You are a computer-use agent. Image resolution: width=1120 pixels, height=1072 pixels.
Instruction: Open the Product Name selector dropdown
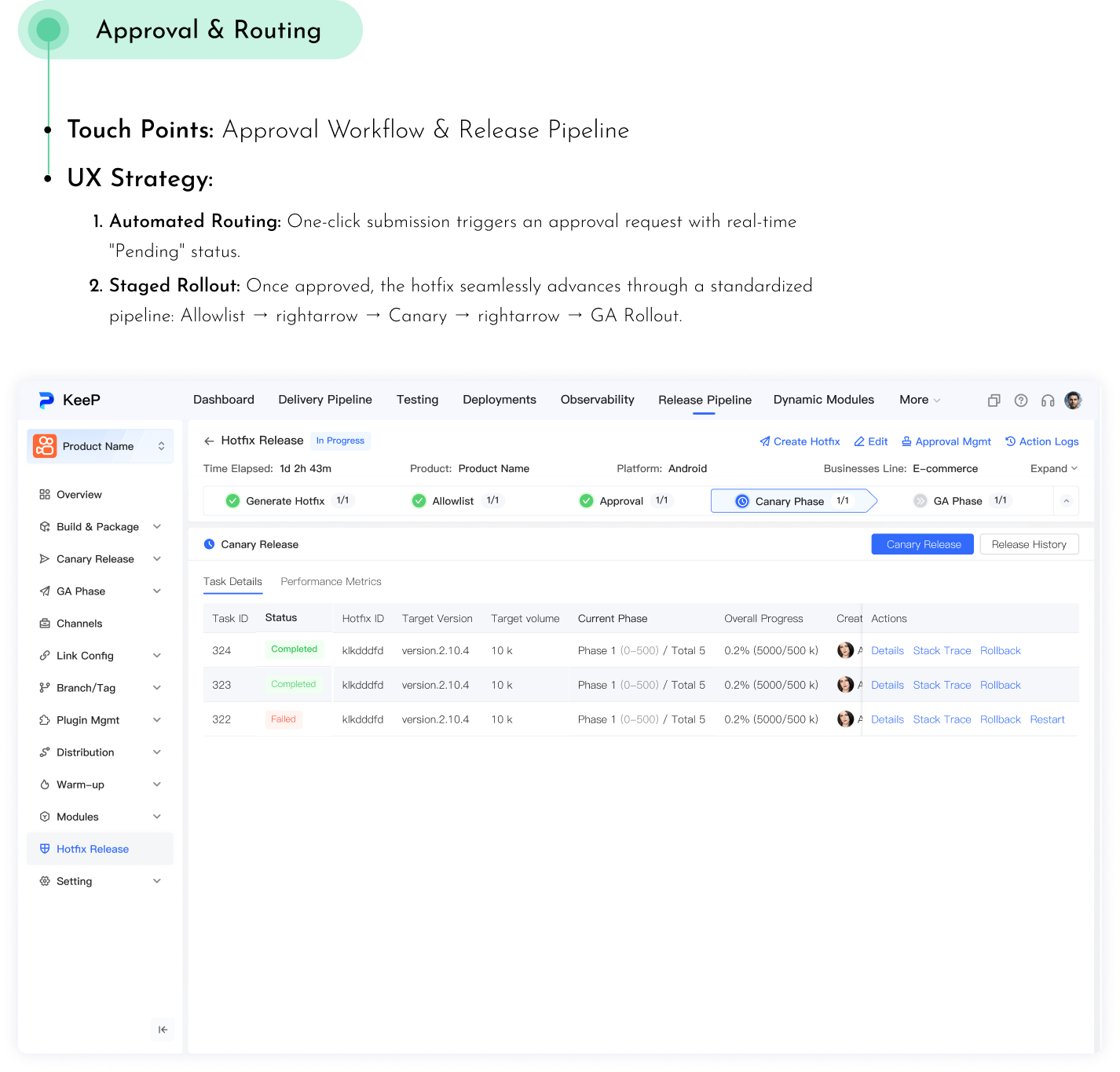[101, 446]
